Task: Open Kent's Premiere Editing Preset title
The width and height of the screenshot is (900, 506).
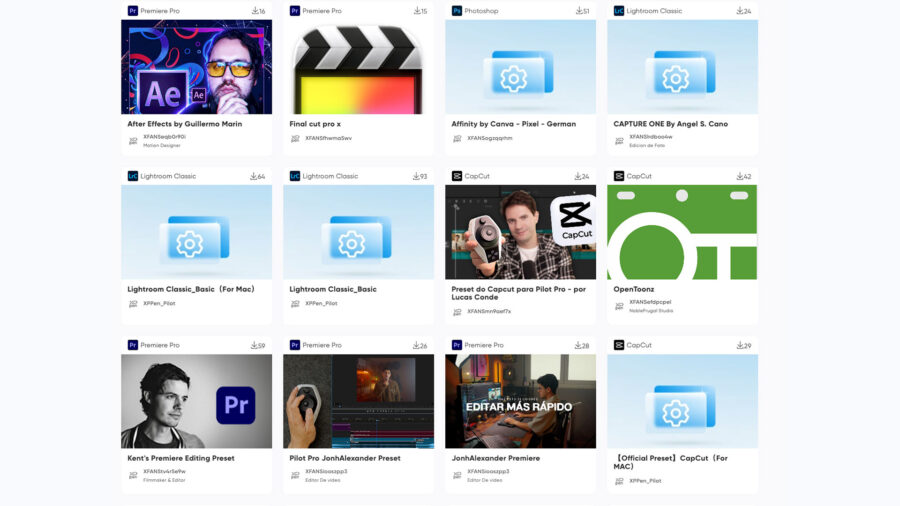Action: pyautogui.click(x=181, y=458)
